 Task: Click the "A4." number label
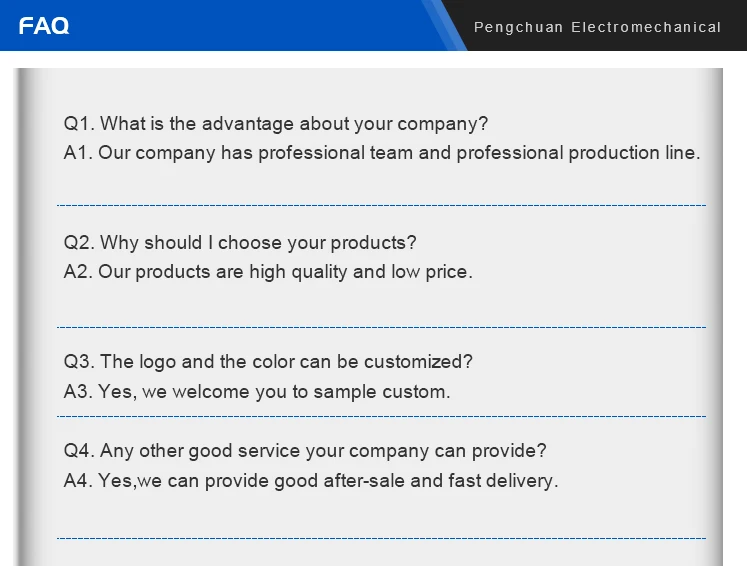point(78,481)
